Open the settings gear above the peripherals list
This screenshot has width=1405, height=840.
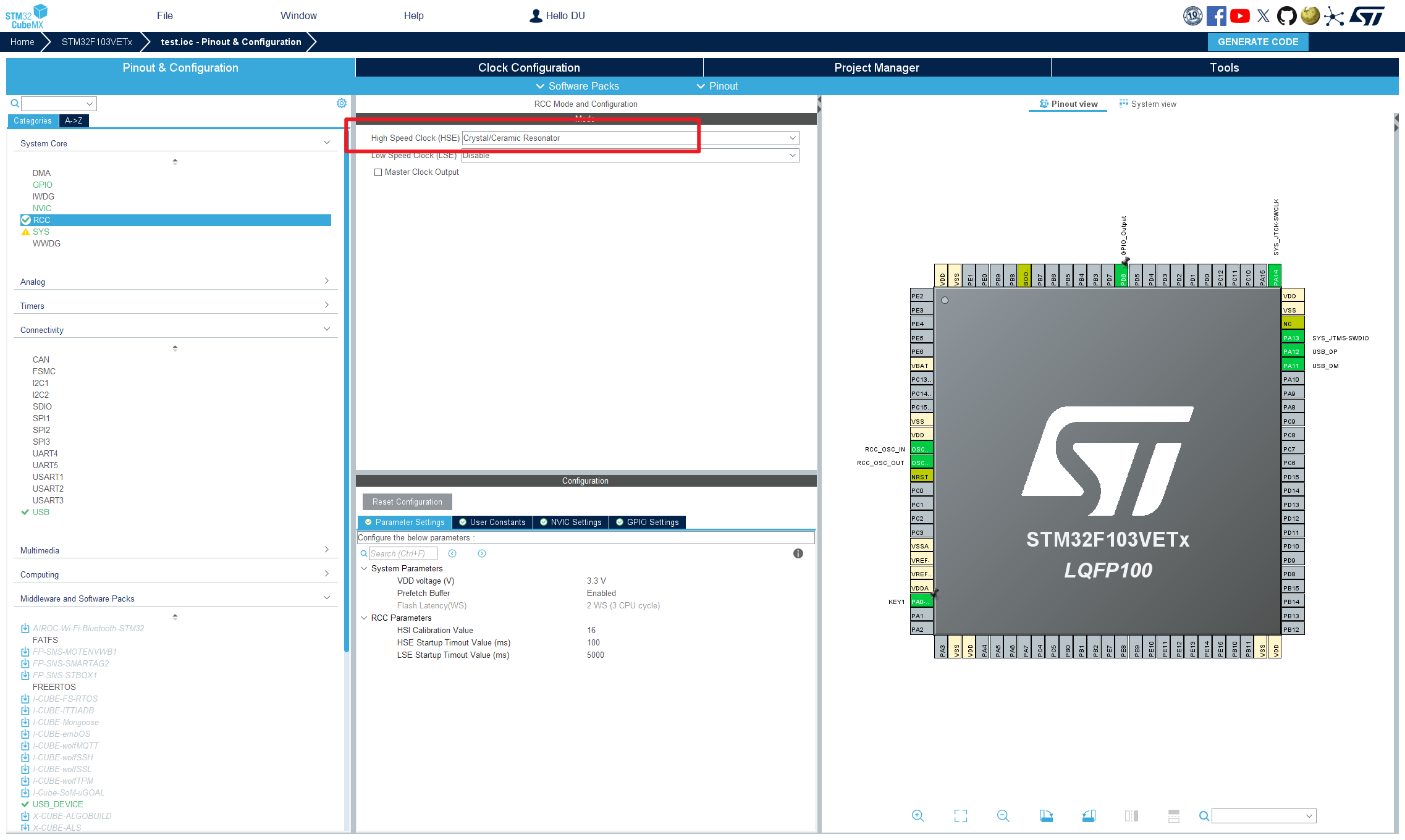(x=342, y=103)
